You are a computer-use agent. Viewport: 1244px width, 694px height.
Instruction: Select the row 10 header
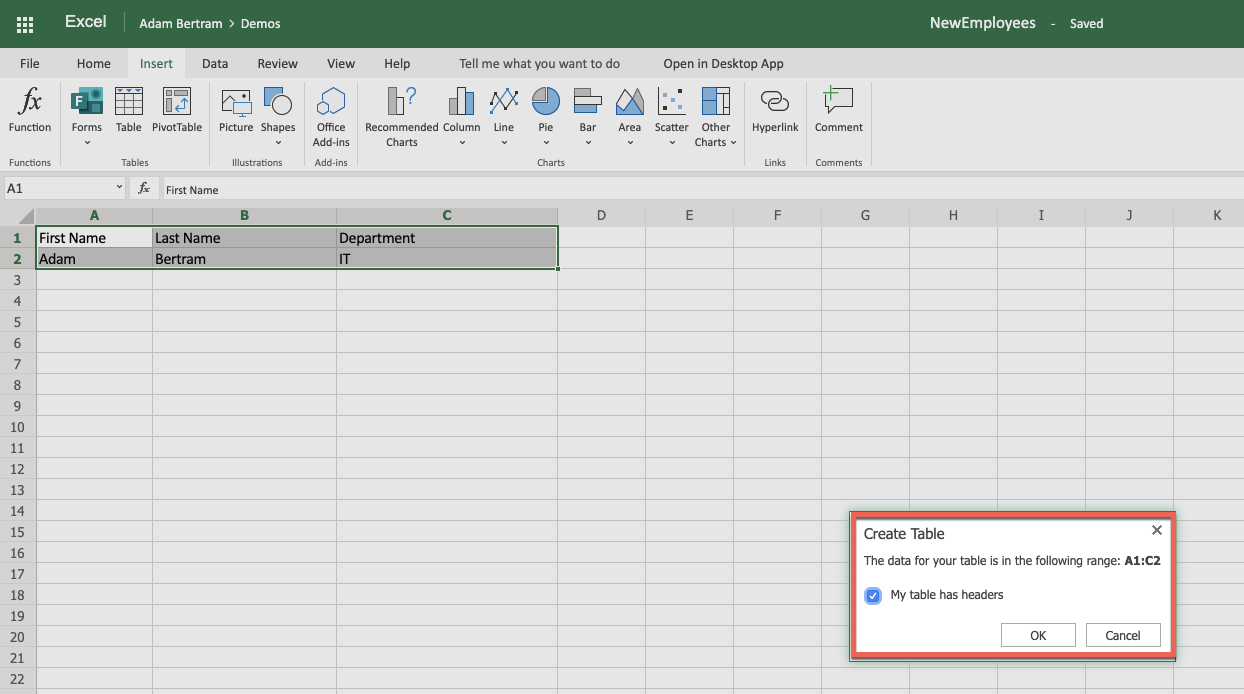click(17, 427)
